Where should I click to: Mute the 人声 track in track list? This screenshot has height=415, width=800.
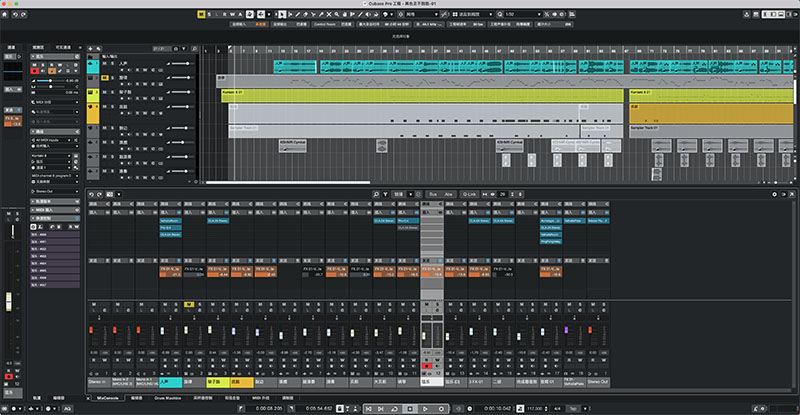click(105, 63)
